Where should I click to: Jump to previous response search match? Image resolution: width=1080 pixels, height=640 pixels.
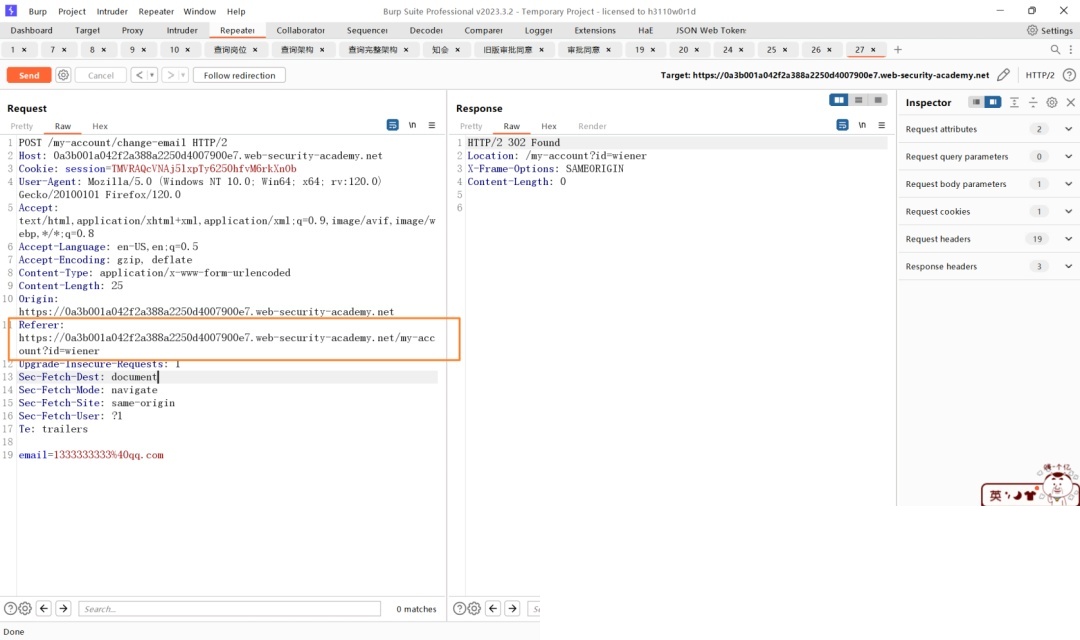point(493,608)
